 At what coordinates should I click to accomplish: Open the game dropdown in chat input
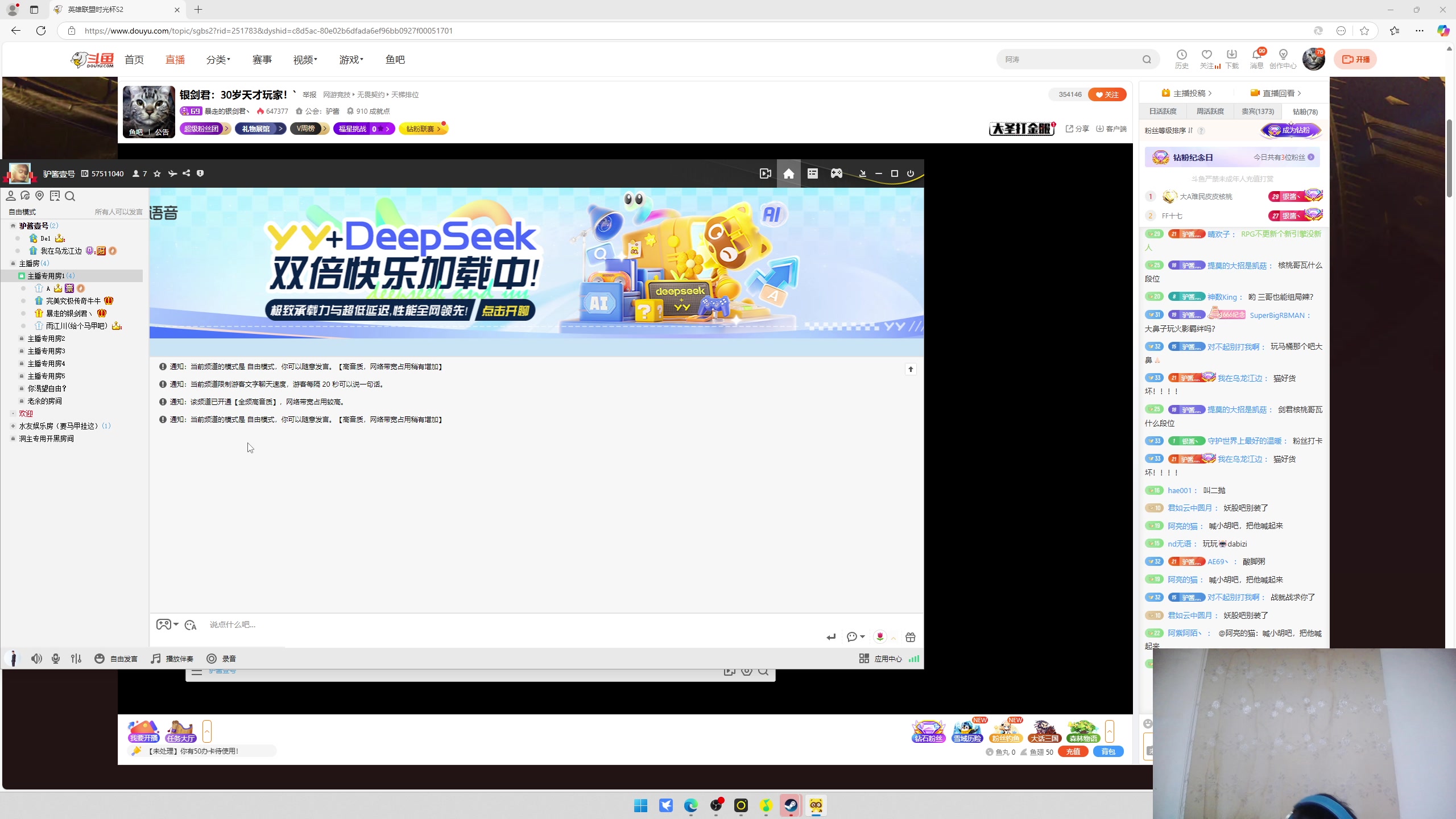pos(167,624)
